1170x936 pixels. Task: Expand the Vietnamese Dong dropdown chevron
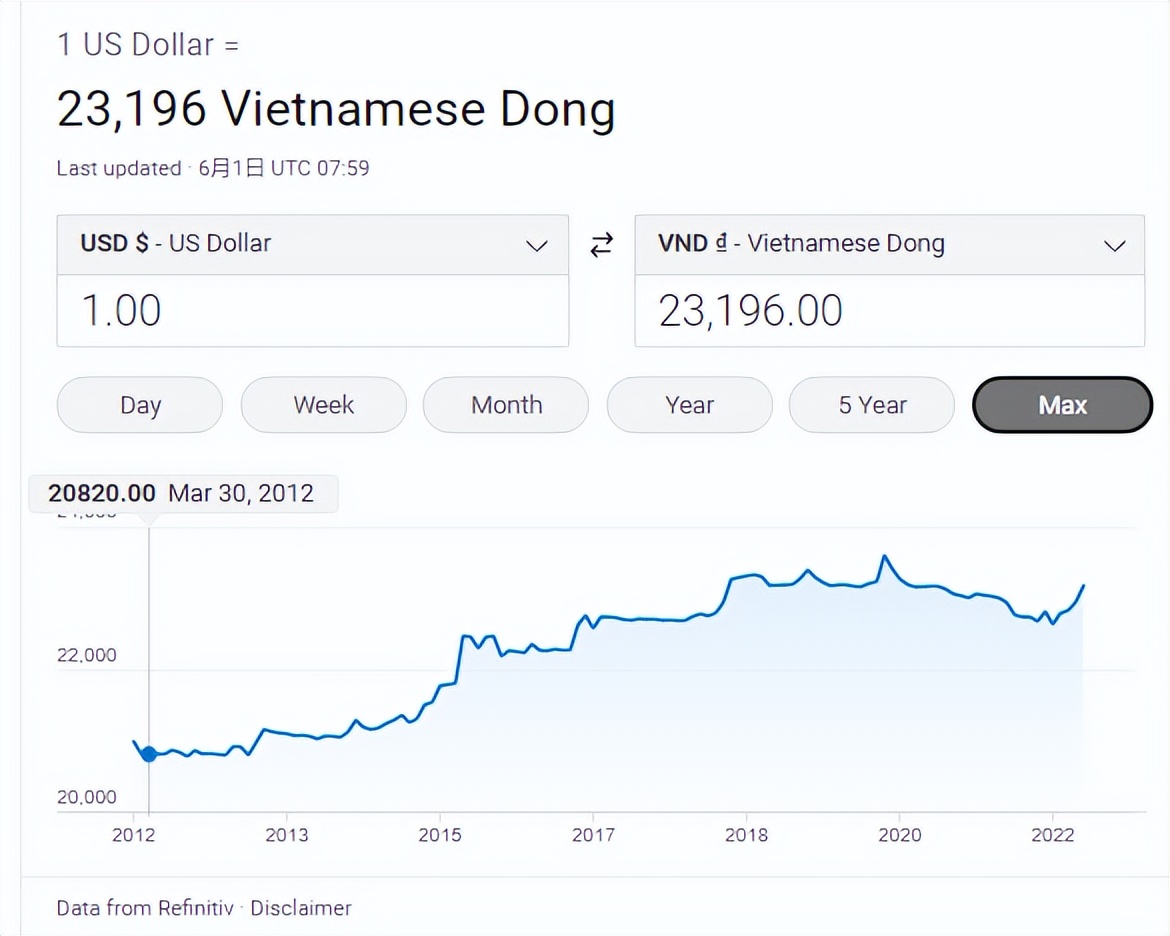click(1114, 246)
